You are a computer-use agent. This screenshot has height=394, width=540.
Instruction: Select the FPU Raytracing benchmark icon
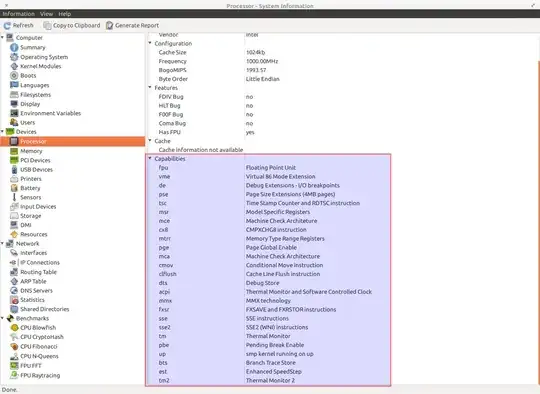[x=14, y=375]
